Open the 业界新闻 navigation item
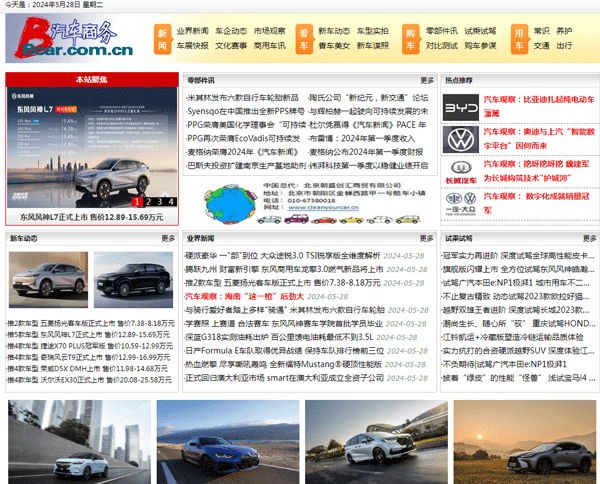The image size is (600, 484). coord(192,31)
